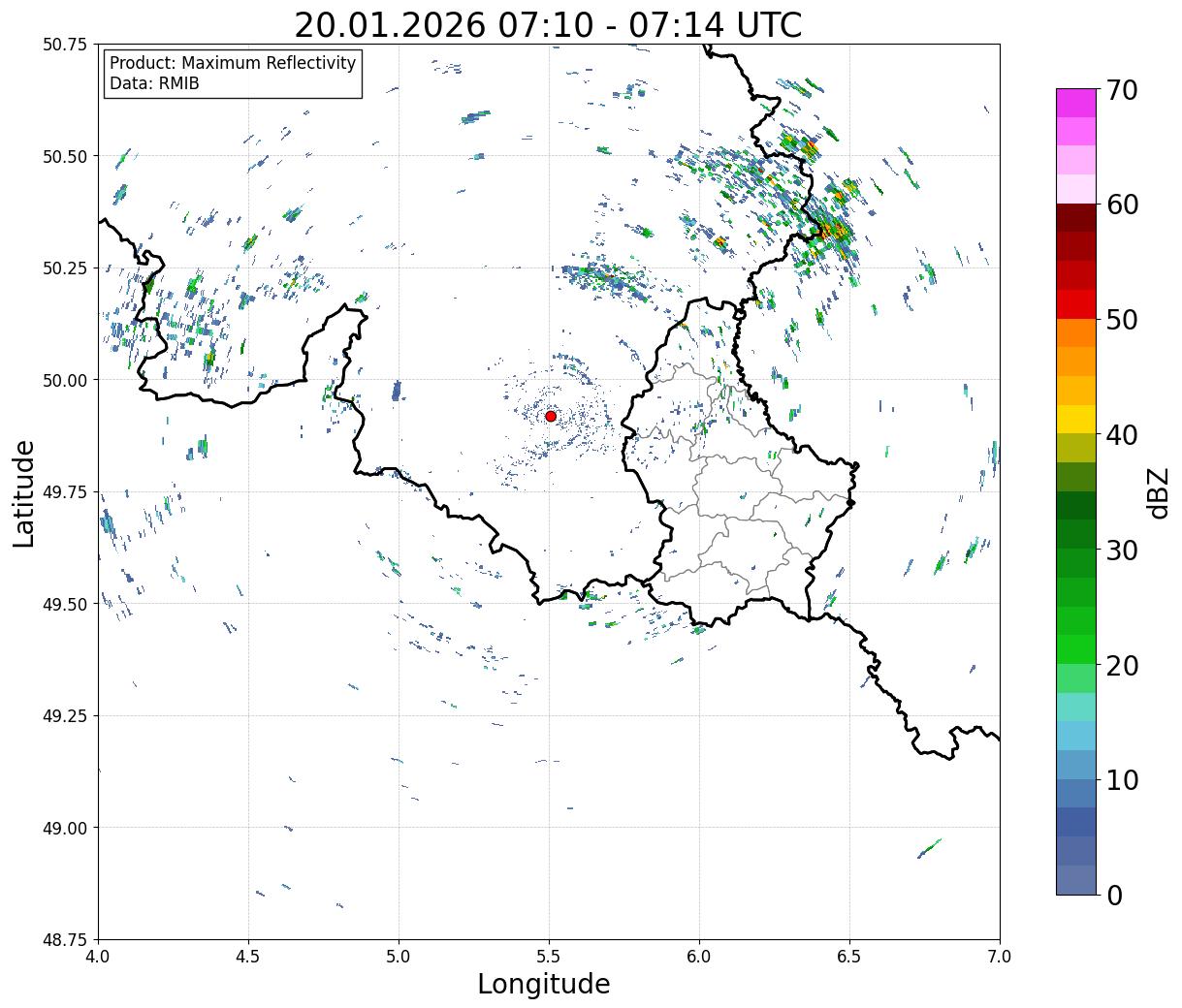Screen dimensions: 1182x1008
Task: Click the light green colorbar segment below 20
Action: point(1076,677)
